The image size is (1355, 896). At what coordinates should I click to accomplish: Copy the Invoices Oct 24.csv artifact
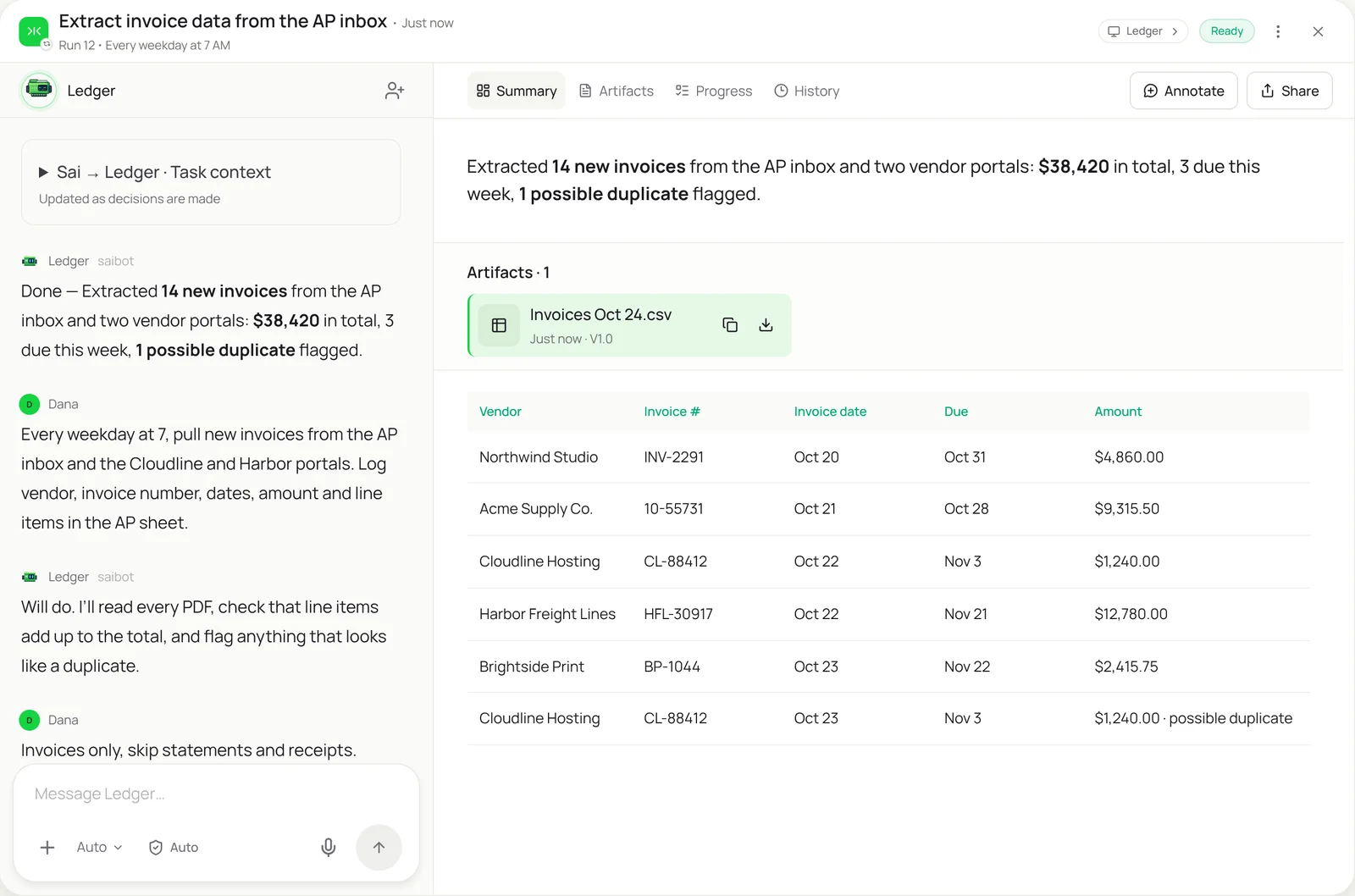click(730, 325)
